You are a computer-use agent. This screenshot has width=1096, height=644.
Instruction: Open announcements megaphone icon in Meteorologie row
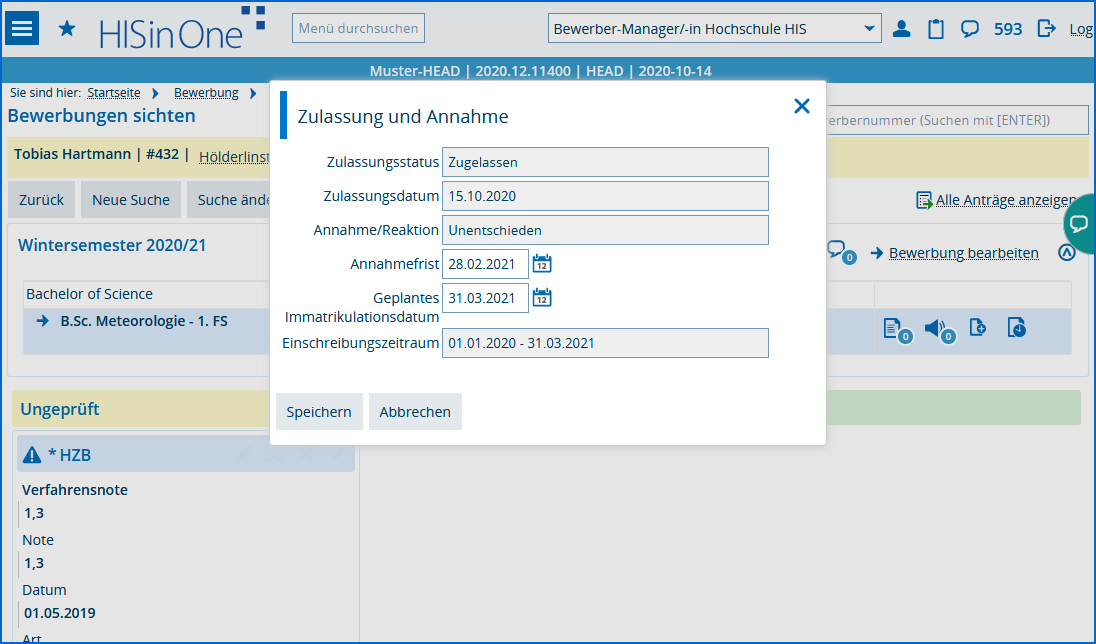pyautogui.click(x=939, y=330)
